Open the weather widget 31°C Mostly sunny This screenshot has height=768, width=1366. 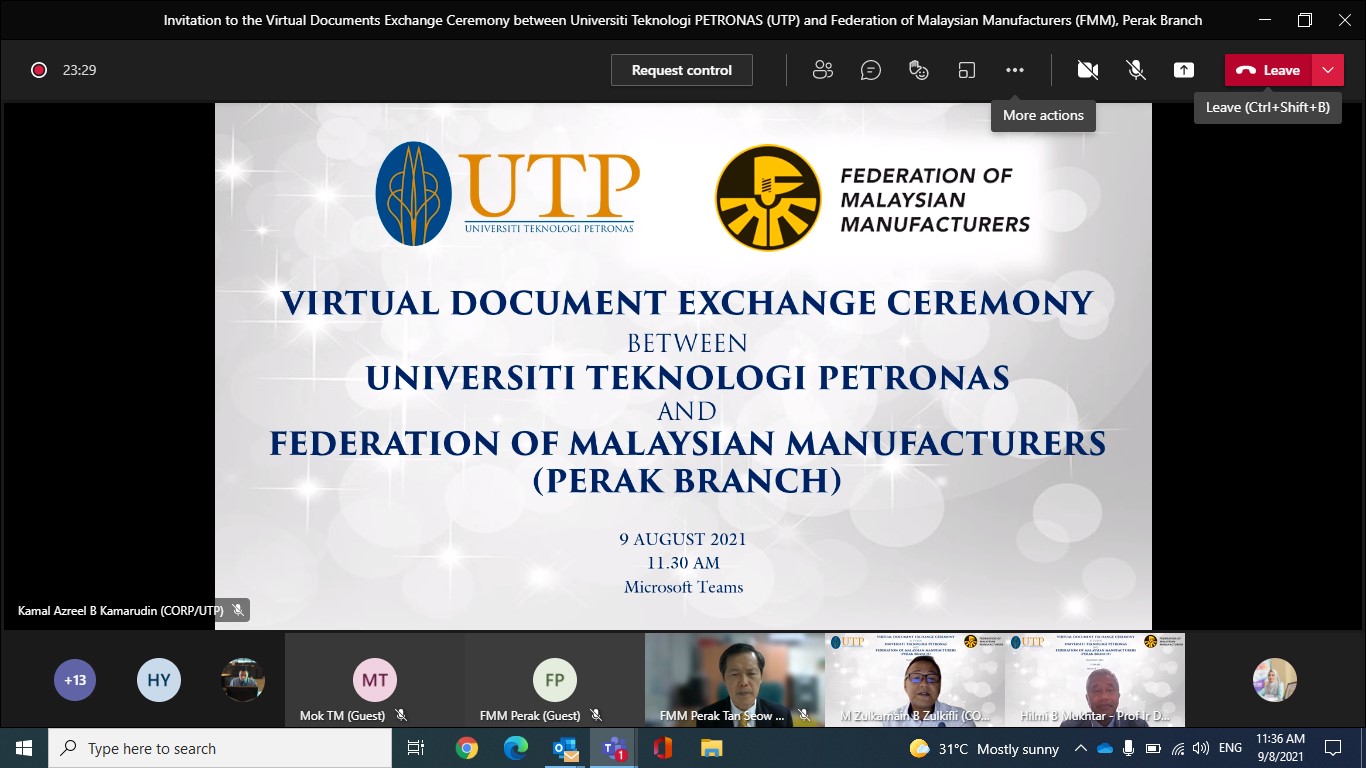[x=984, y=748]
